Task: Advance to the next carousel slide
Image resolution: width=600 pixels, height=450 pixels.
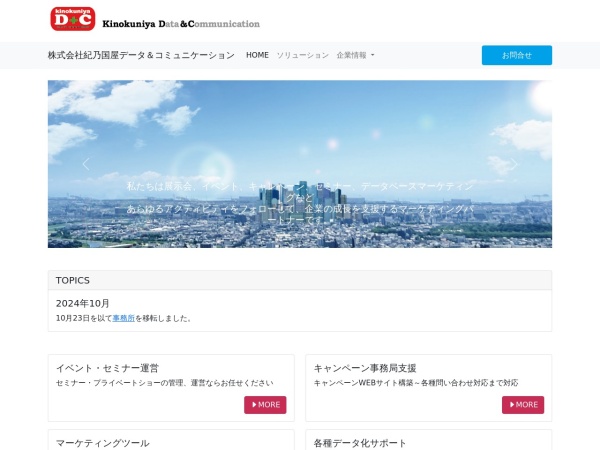Action: (x=514, y=164)
